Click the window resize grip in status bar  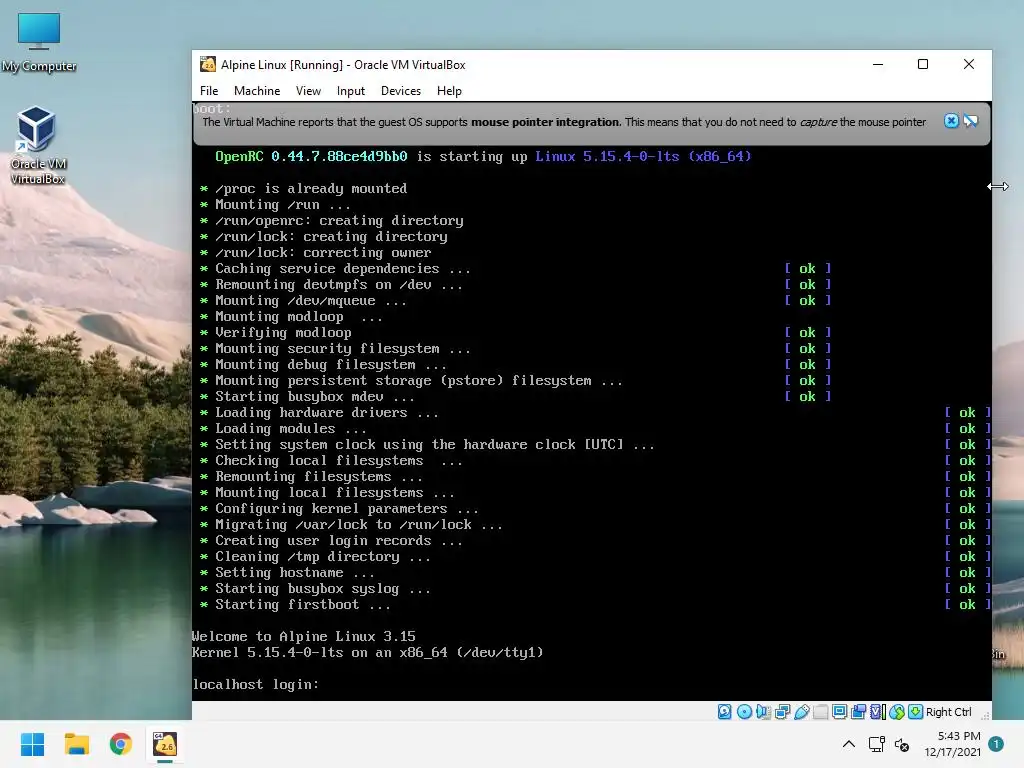point(985,716)
